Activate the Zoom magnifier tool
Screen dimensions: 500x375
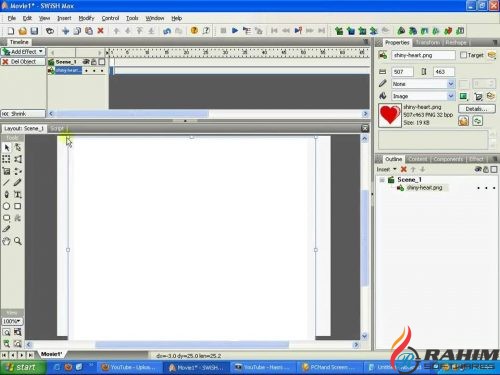(x=18, y=241)
